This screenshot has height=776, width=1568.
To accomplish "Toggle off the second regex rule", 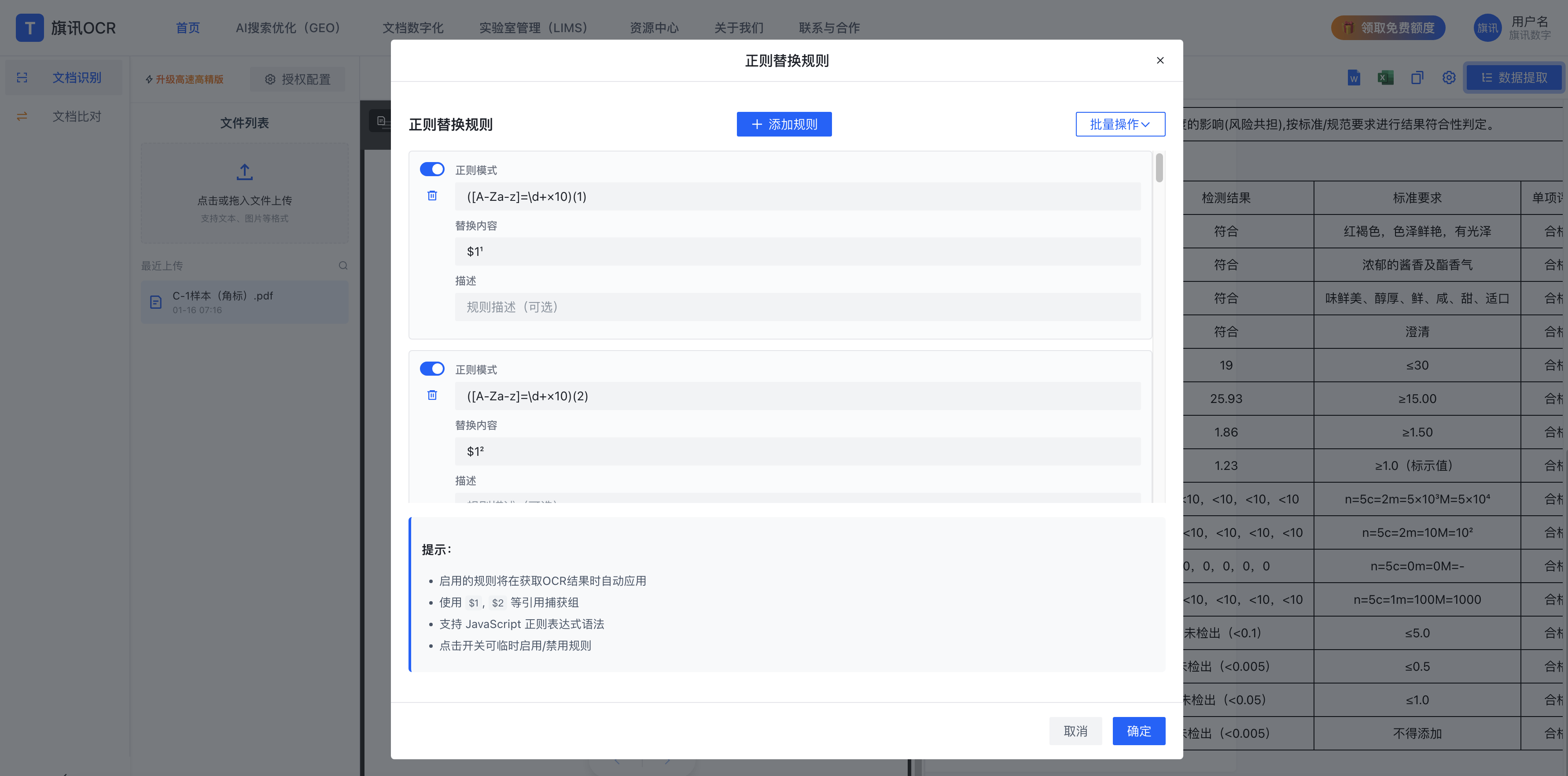I will (x=432, y=369).
